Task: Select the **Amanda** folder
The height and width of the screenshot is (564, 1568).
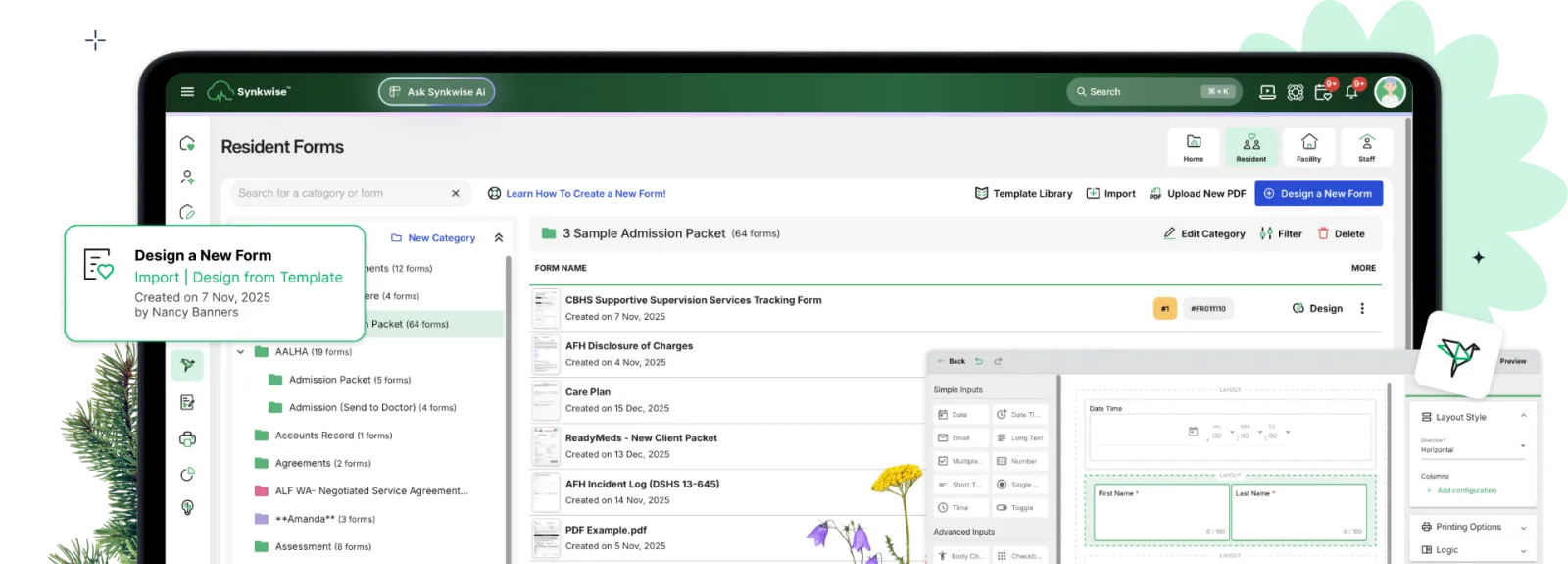Action: point(315,519)
